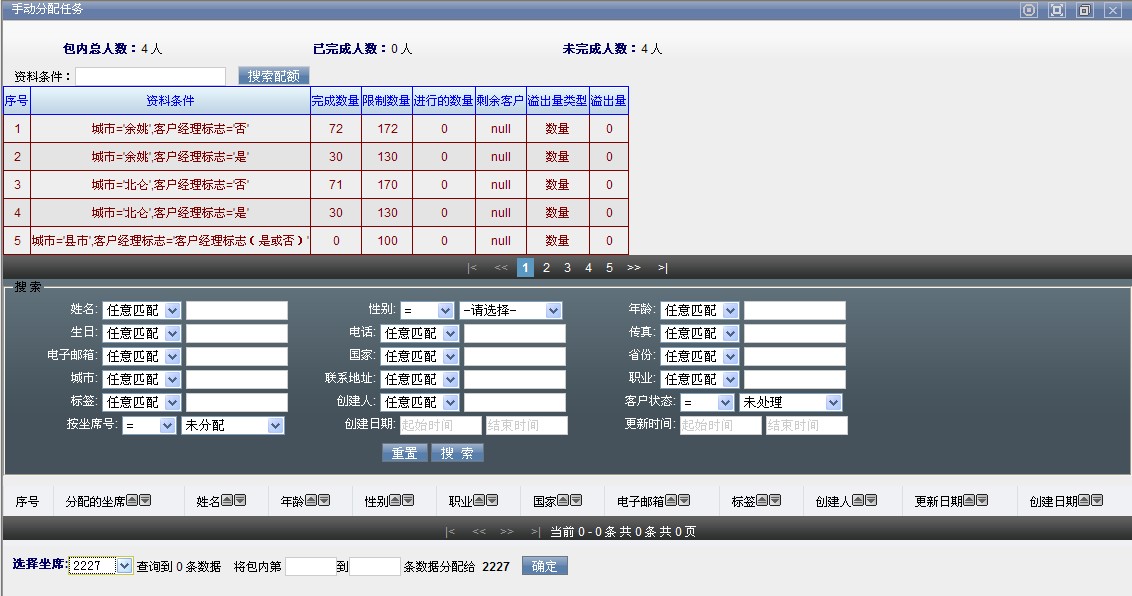Click the 确定 confirm button

(x=544, y=566)
